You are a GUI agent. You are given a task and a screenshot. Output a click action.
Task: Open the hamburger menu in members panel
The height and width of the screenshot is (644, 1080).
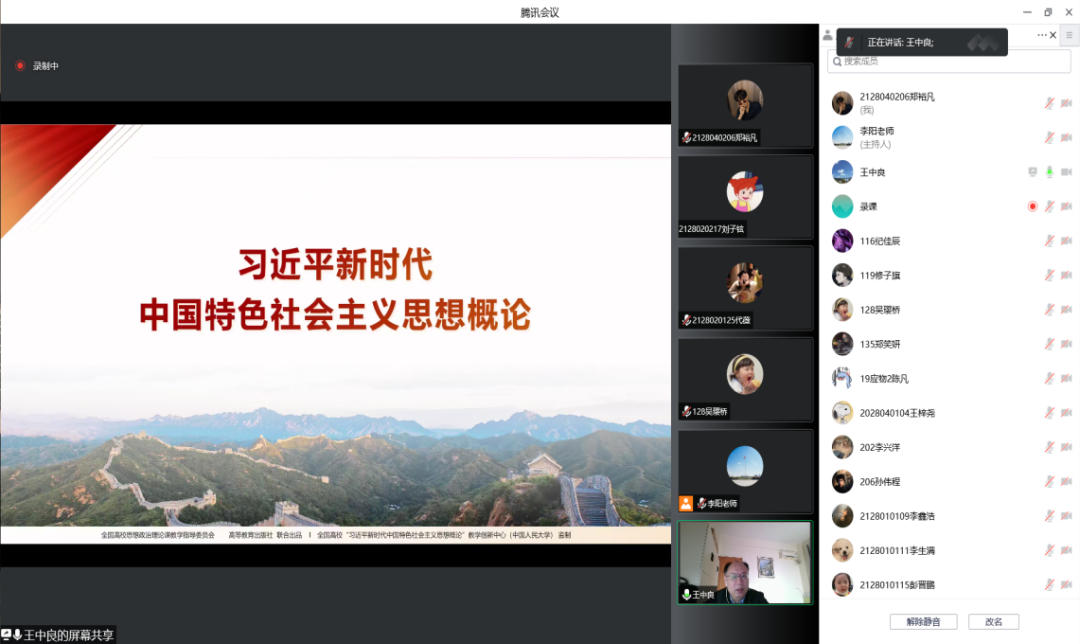pos(1069,35)
